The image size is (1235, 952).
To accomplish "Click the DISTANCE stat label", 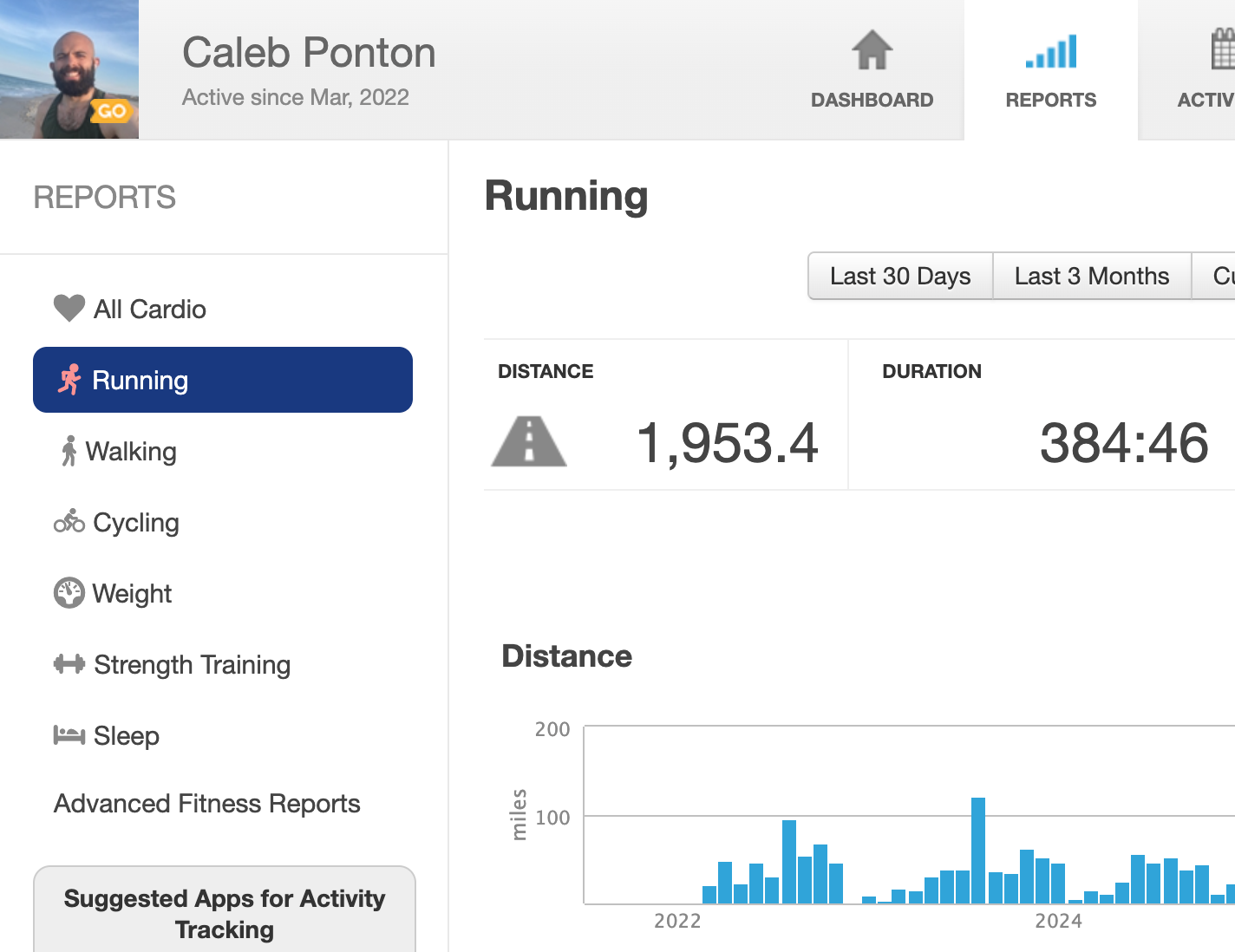I will [x=546, y=371].
